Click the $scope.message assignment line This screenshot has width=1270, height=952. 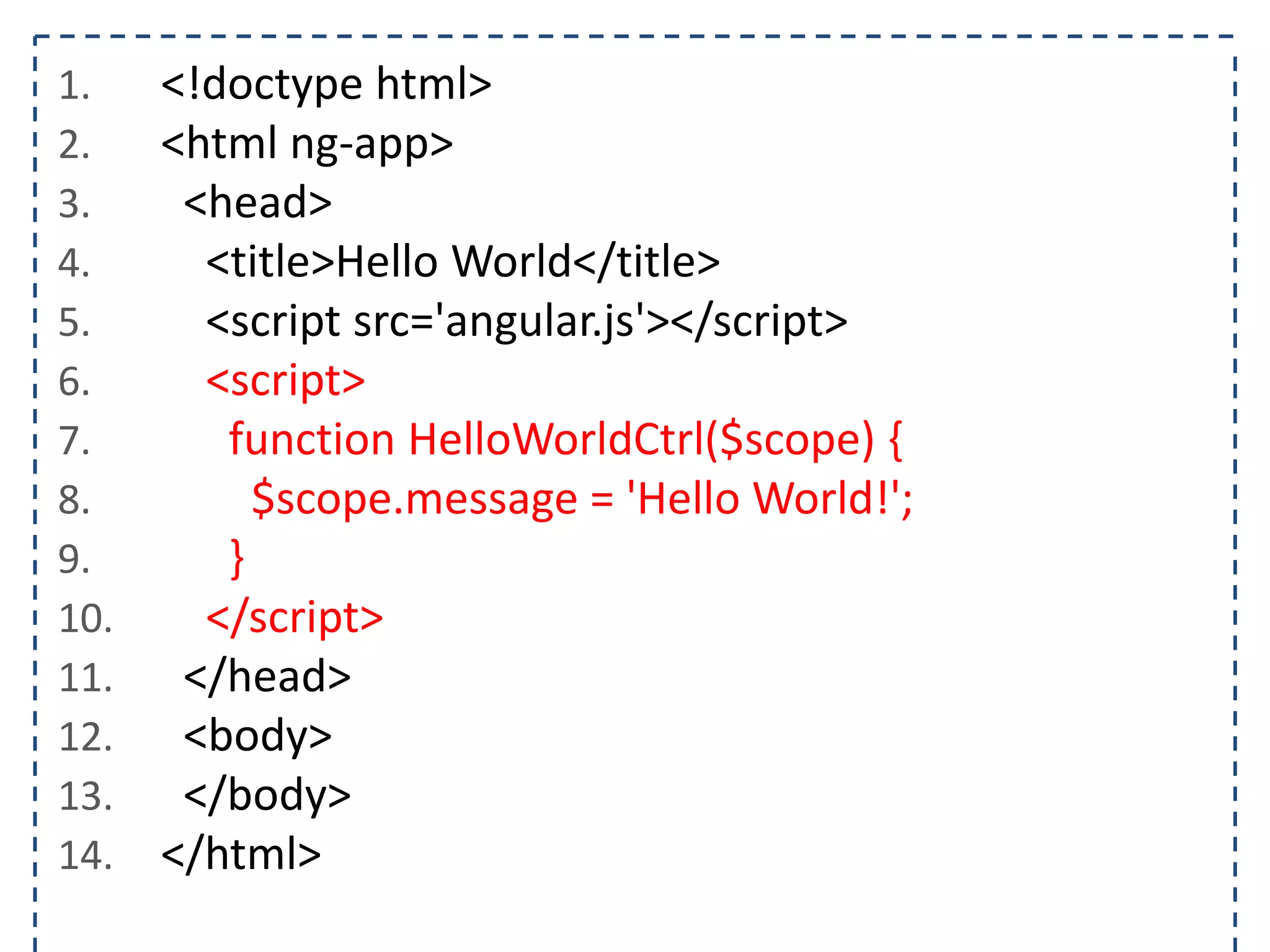(582, 499)
